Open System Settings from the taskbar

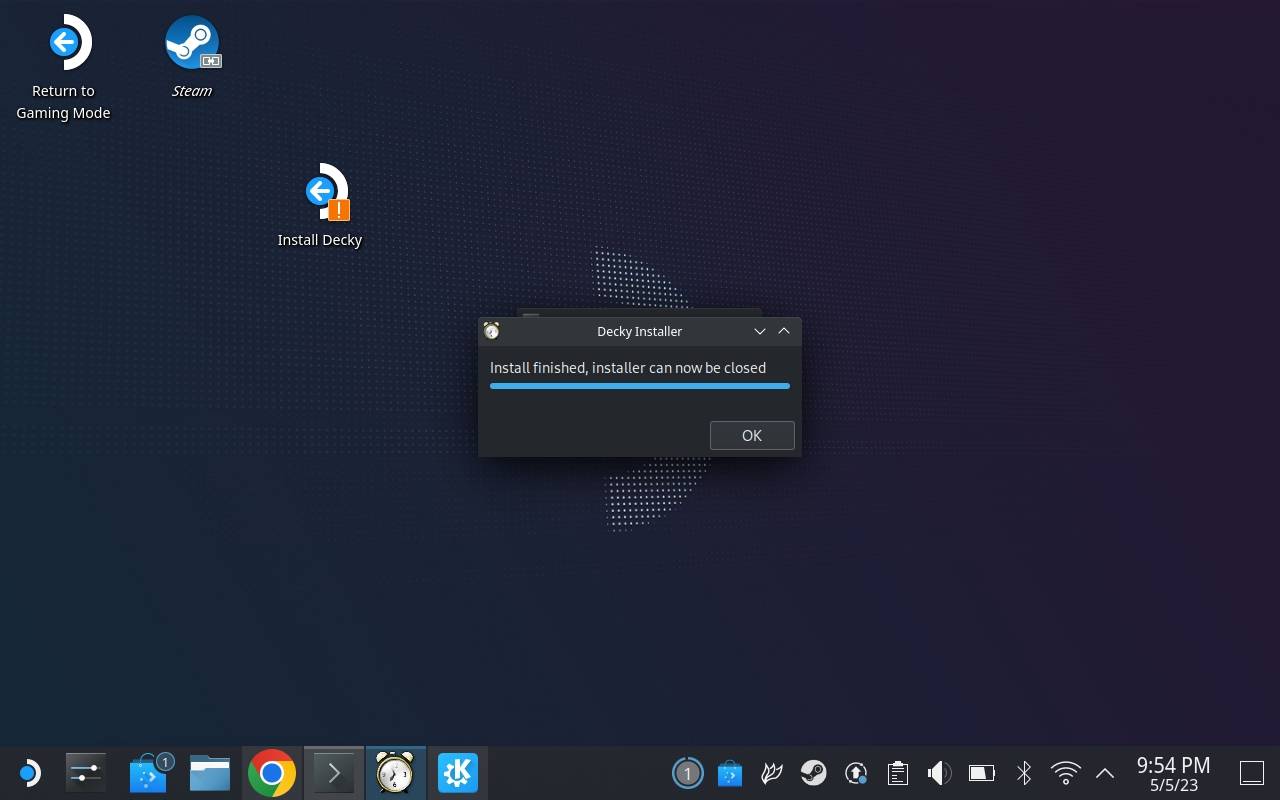click(x=86, y=773)
